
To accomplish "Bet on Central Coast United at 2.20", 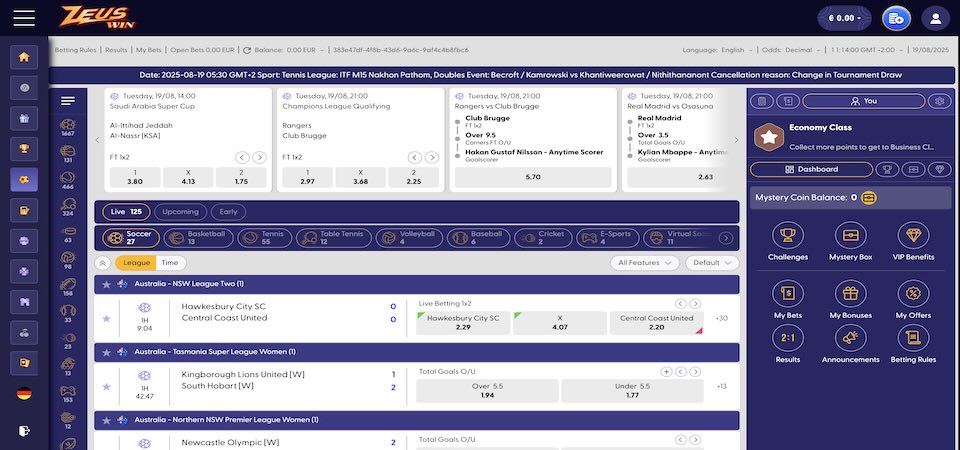I will click(x=656, y=323).
